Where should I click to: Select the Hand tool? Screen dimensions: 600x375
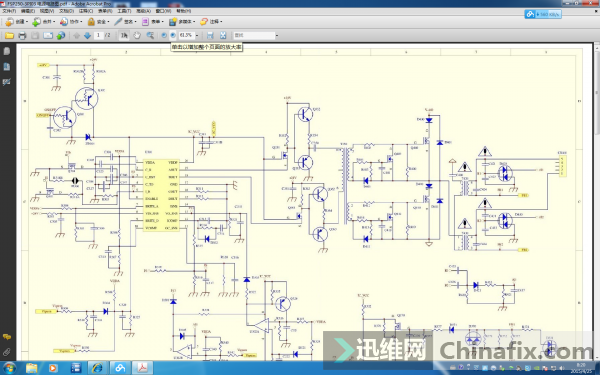pos(137,36)
